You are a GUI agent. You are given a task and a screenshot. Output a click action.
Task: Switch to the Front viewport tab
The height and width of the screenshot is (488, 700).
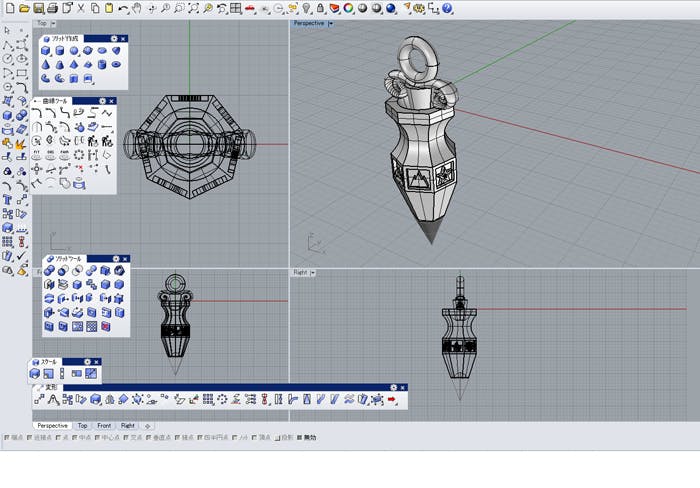coord(104,425)
